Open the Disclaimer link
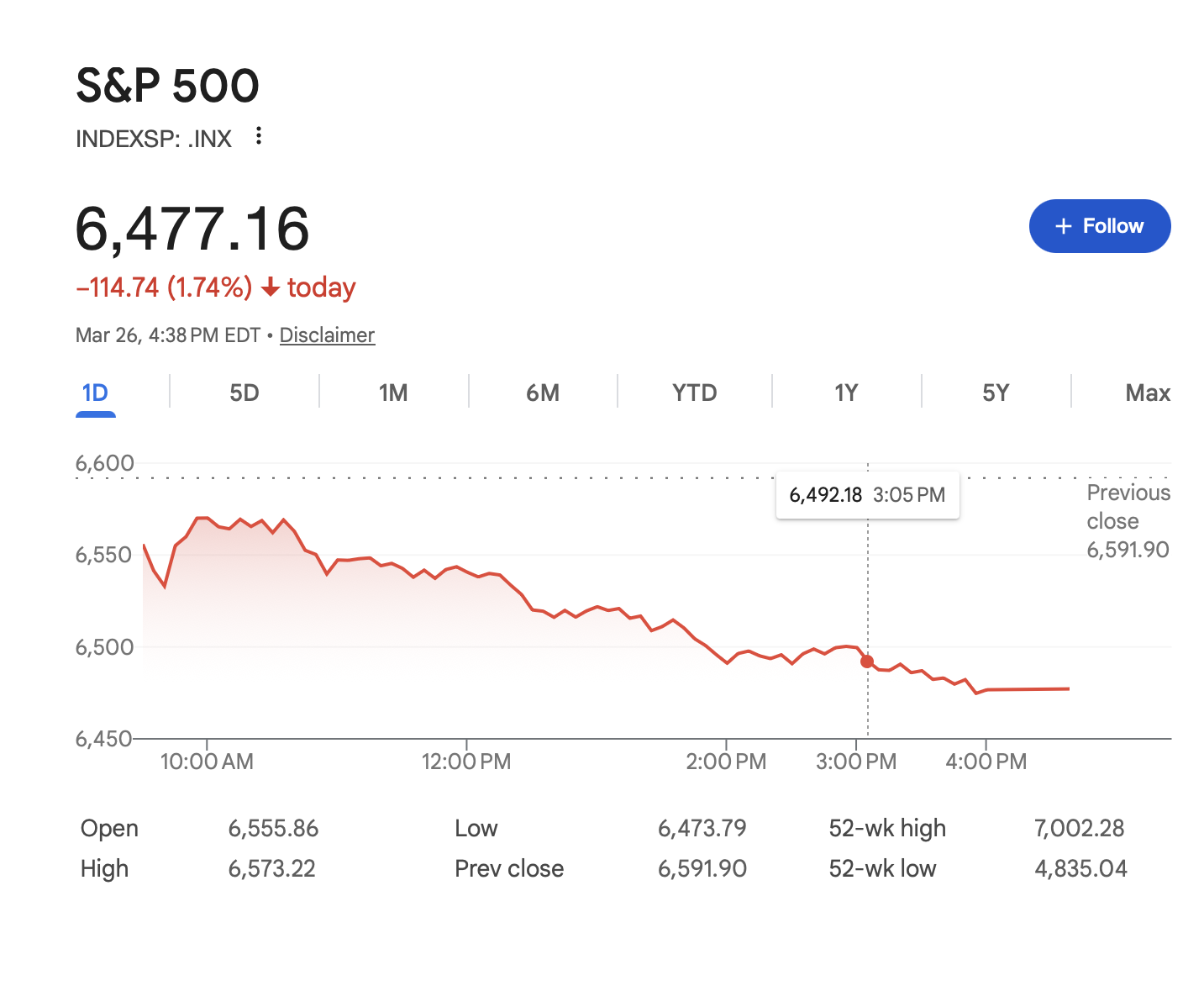Image resolution: width=1204 pixels, height=991 pixels. pos(327,335)
